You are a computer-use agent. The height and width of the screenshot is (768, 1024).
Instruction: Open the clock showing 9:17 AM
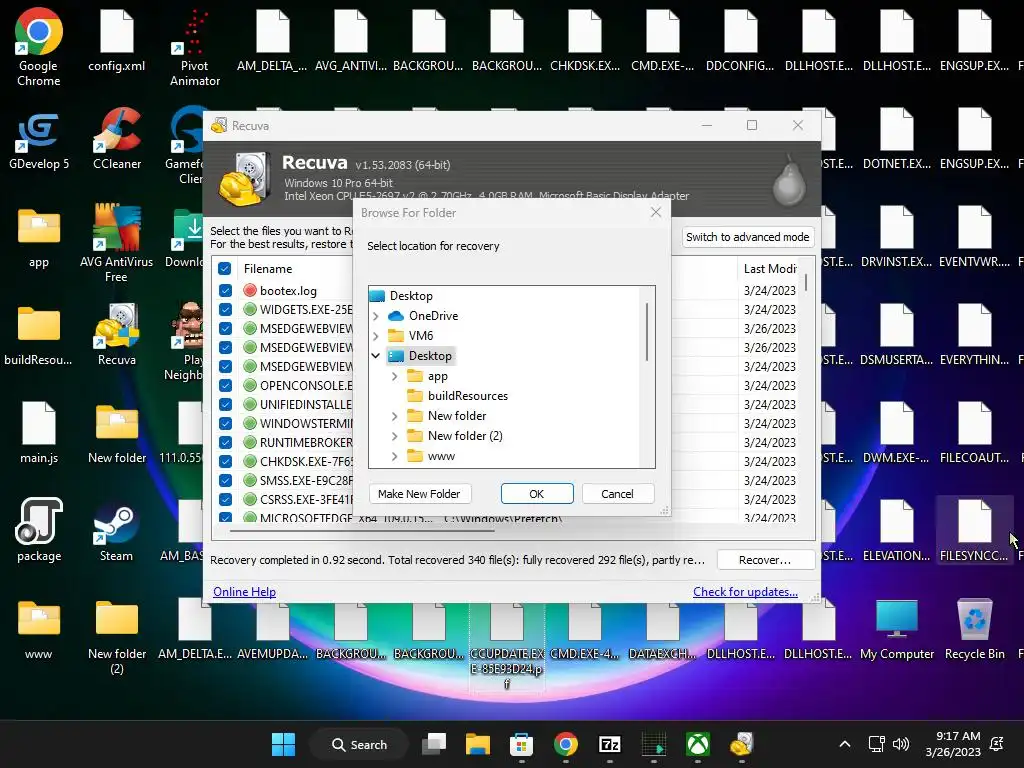click(x=953, y=744)
